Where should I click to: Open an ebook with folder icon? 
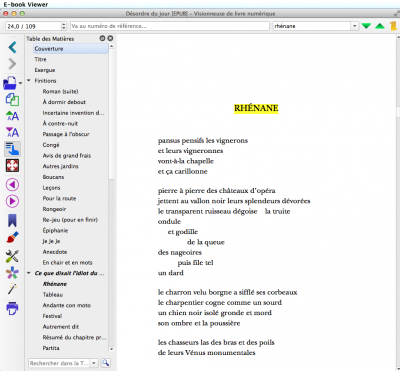pos(10,83)
